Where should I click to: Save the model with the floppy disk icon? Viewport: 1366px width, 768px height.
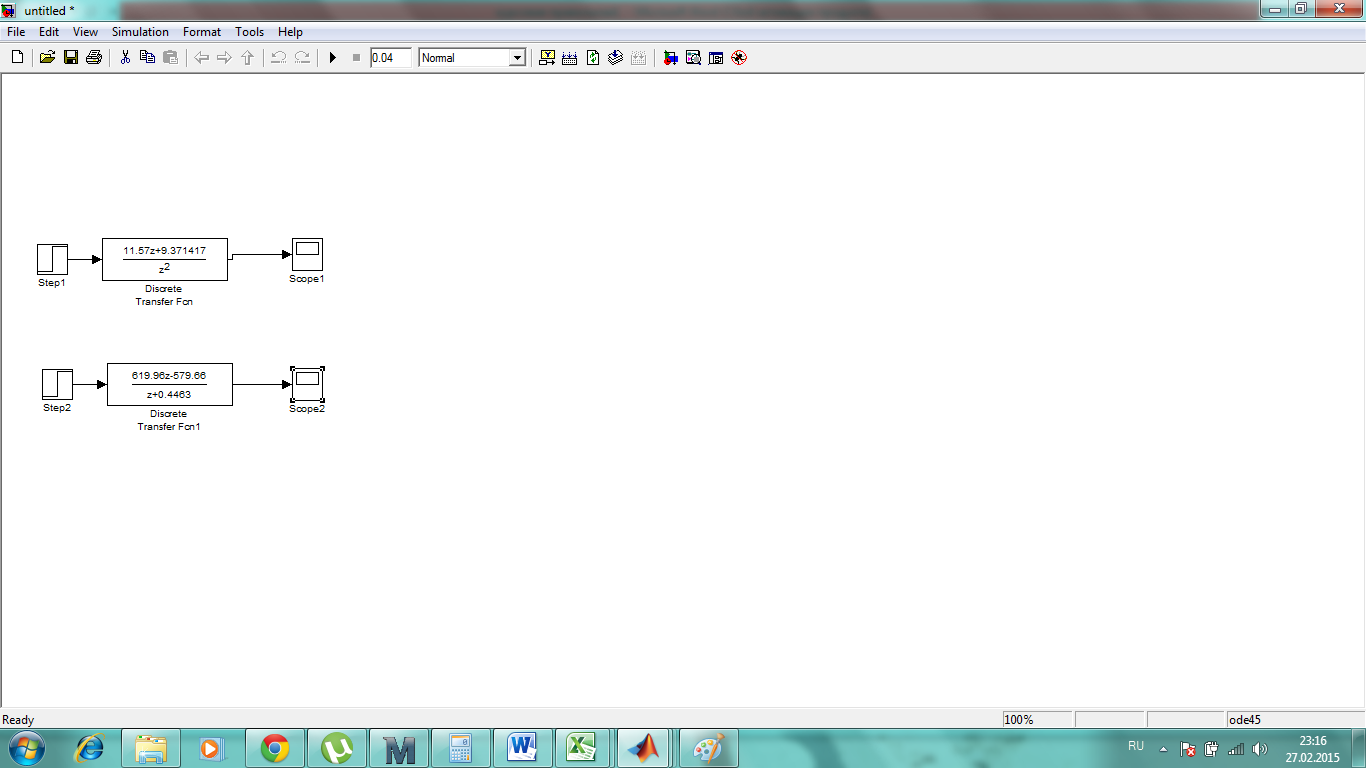[71, 58]
